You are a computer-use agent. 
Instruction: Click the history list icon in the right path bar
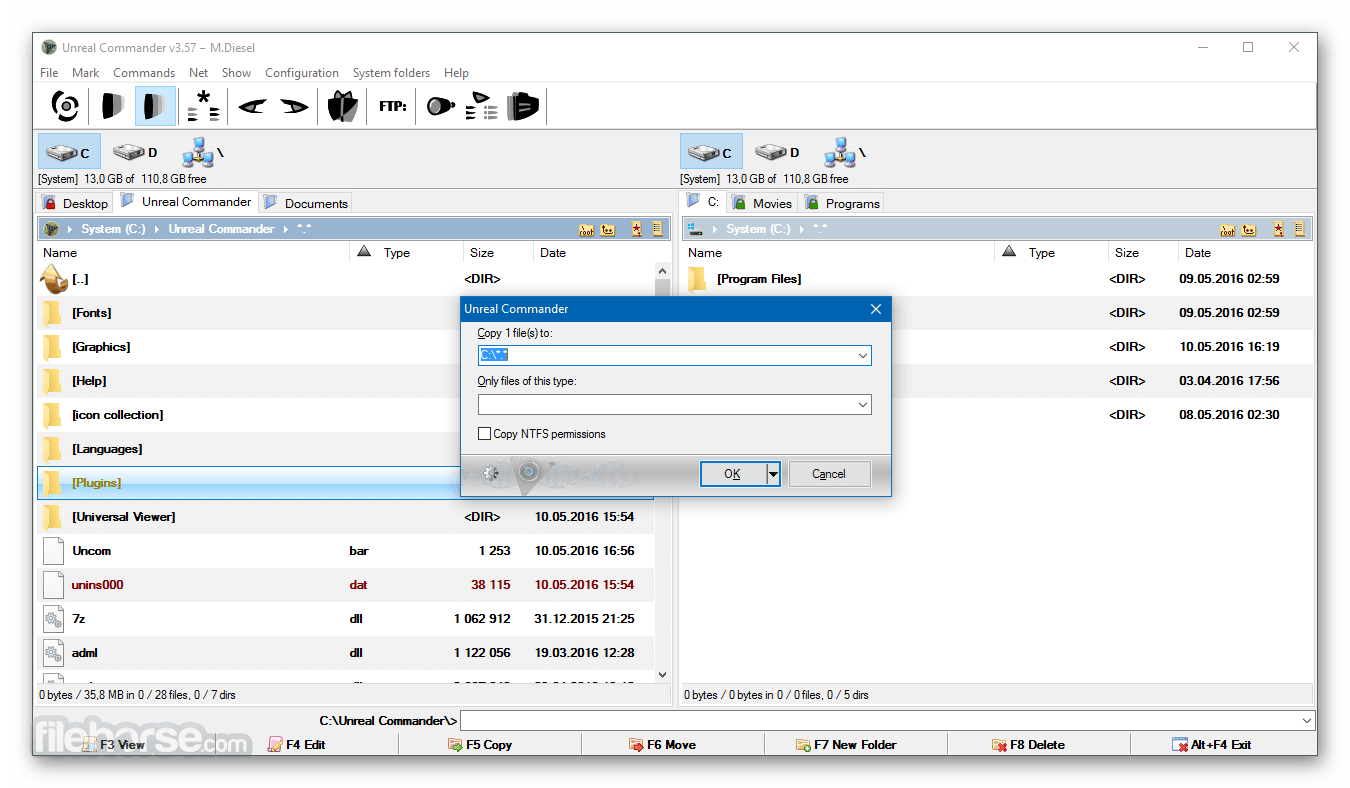coord(1299,229)
